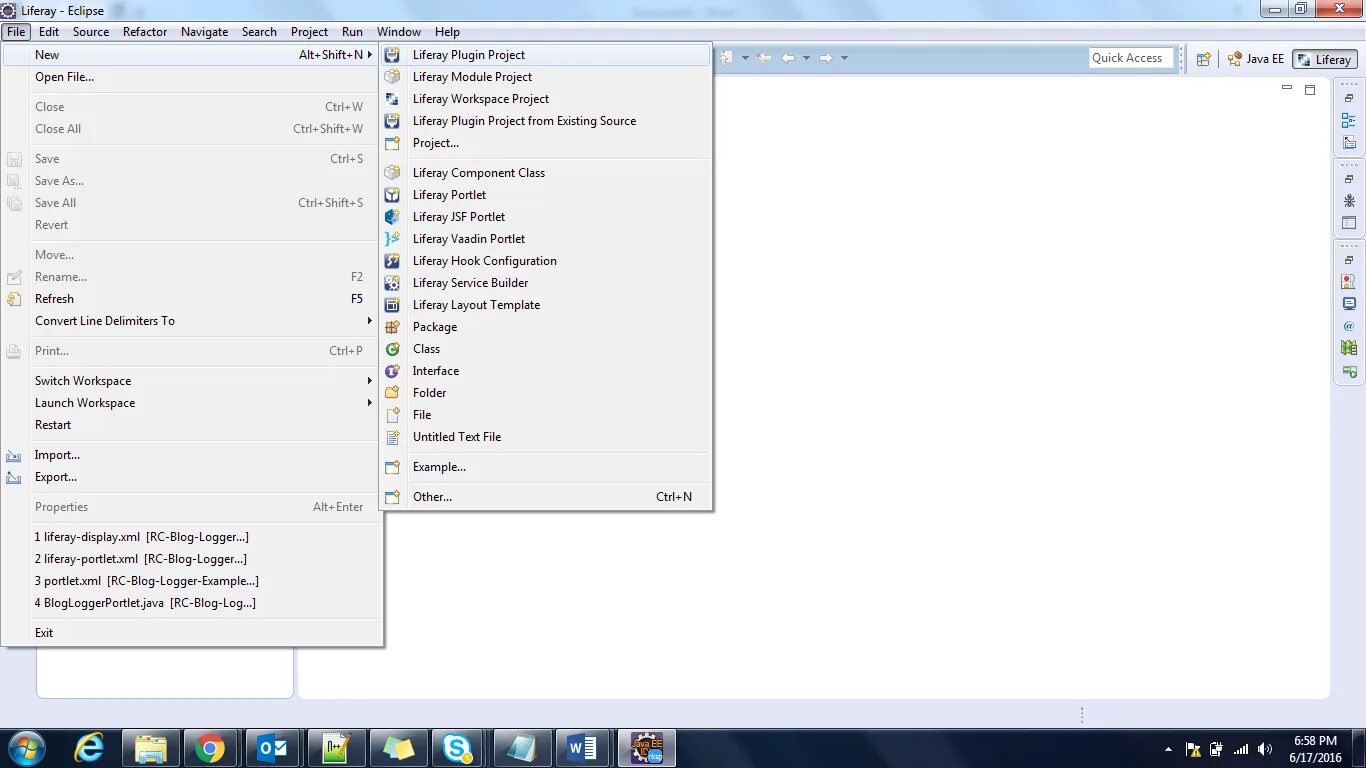Expand the Launch Workspace submenu

click(x=369, y=403)
